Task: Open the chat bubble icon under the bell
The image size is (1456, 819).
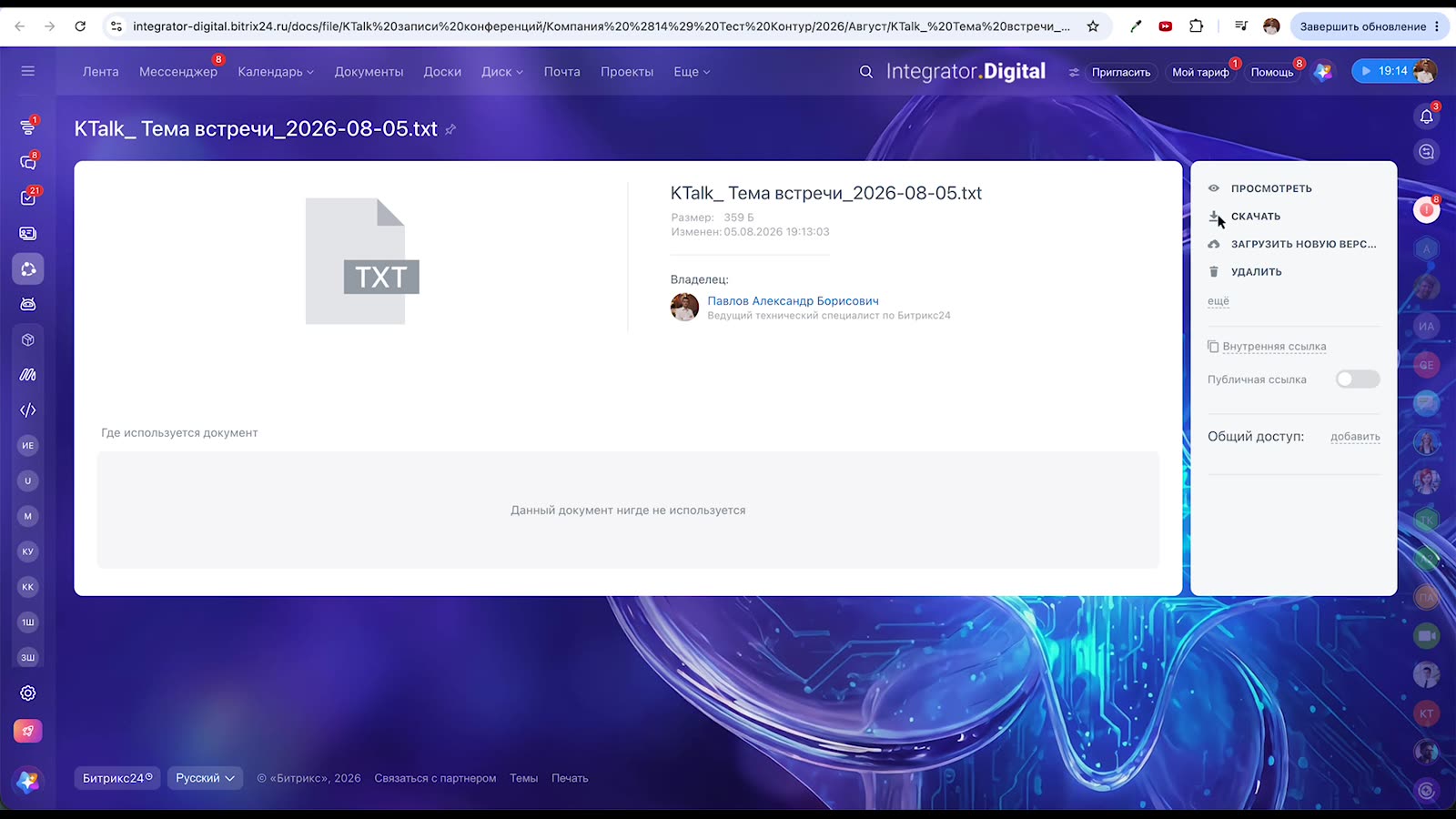Action: (1426, 152)
